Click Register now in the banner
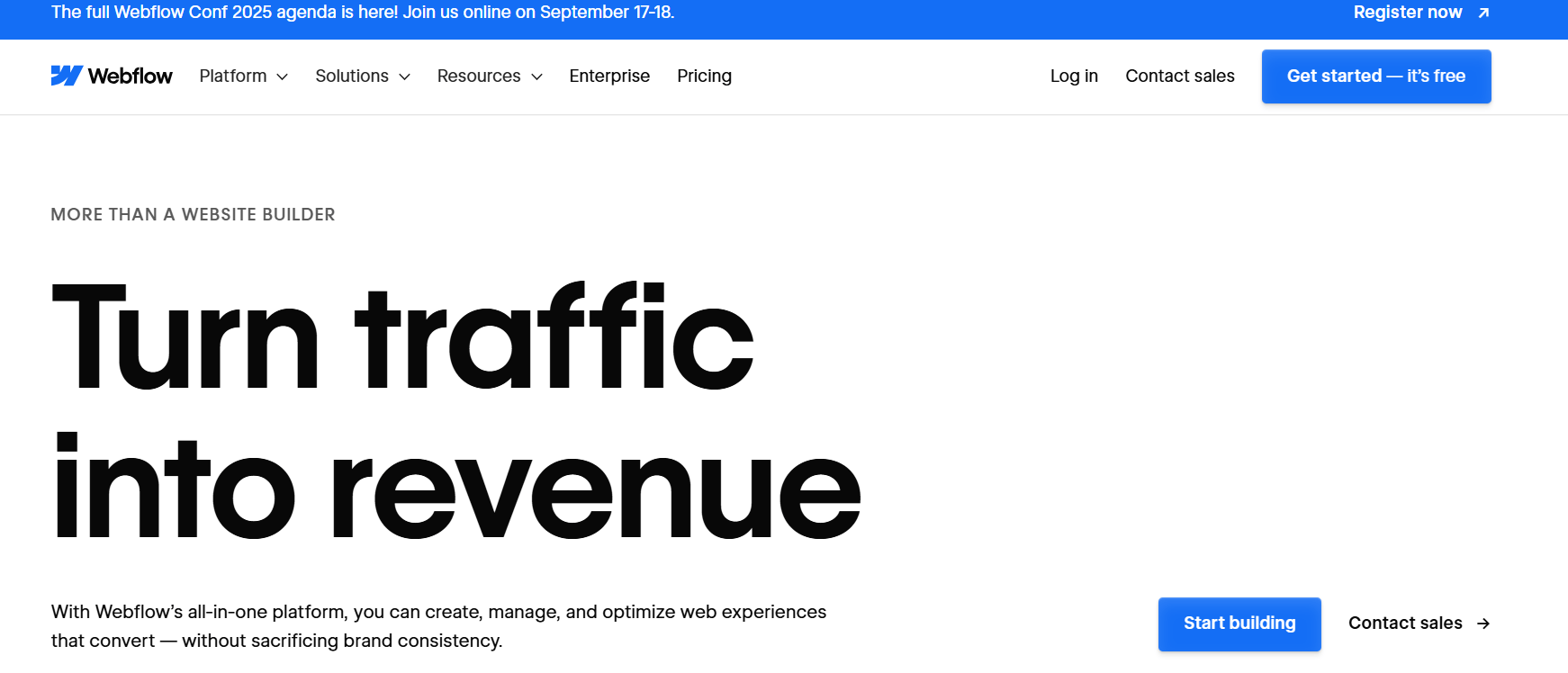This screenshot has height=673, width=1568. pyautogui.click(x=1408, y=13)
